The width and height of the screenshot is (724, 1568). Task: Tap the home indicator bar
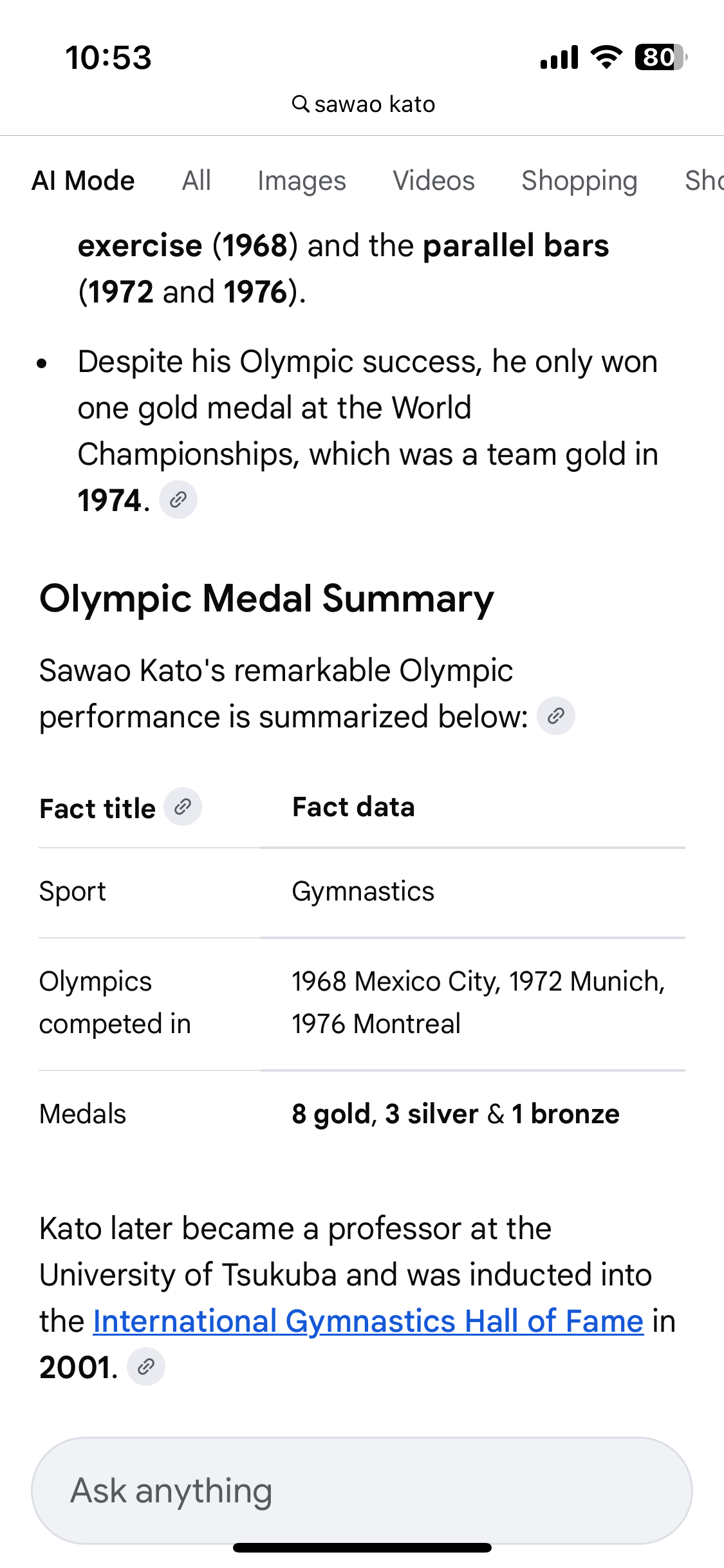coord(362,1547)
